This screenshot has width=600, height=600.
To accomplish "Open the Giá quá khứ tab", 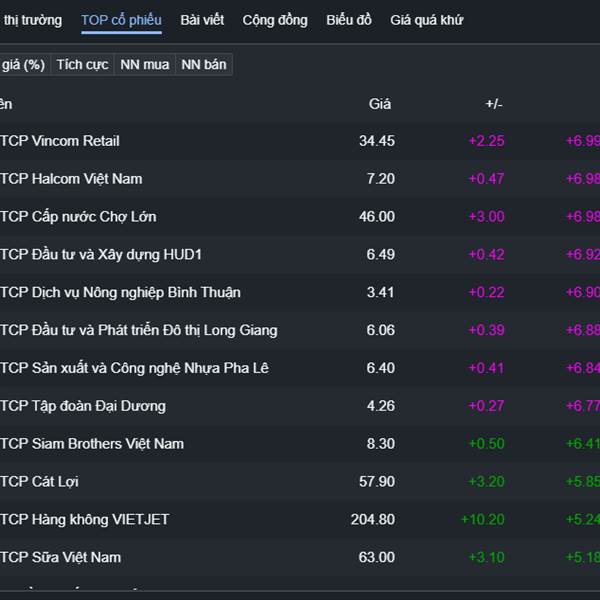I will point(426,20).
